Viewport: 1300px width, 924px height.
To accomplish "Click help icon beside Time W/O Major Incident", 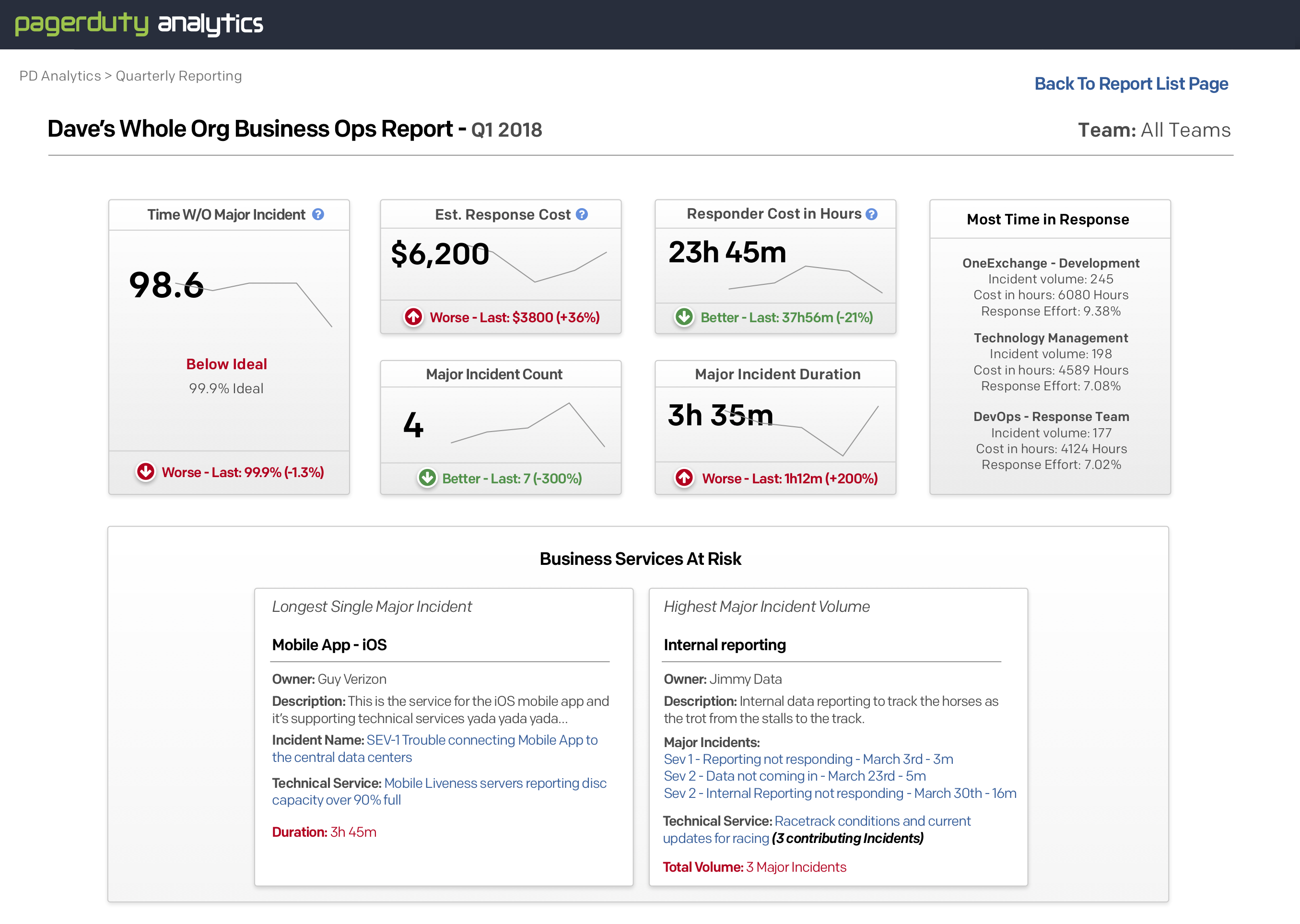I will click(318, 214).
